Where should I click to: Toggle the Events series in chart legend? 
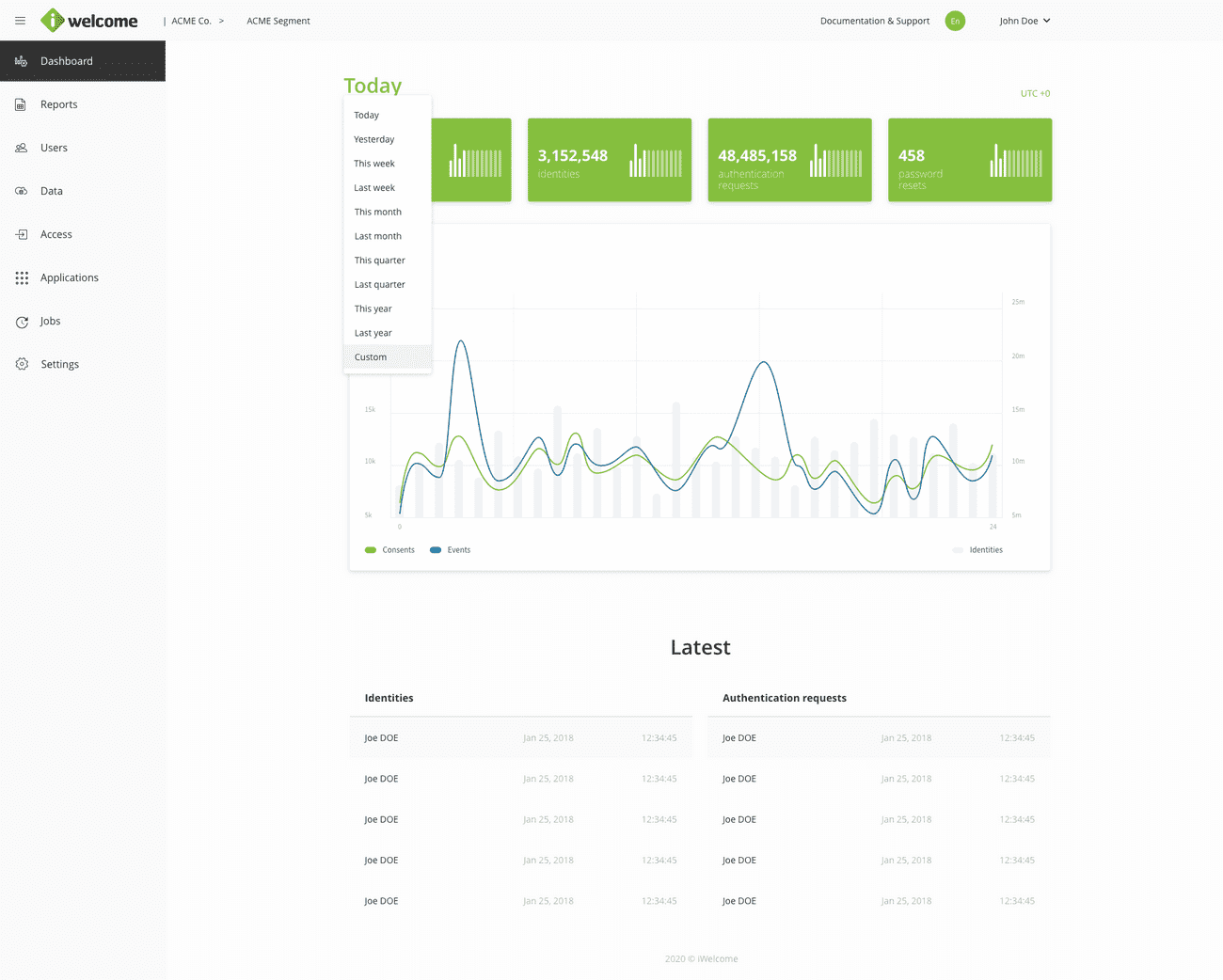pos(450,550)
